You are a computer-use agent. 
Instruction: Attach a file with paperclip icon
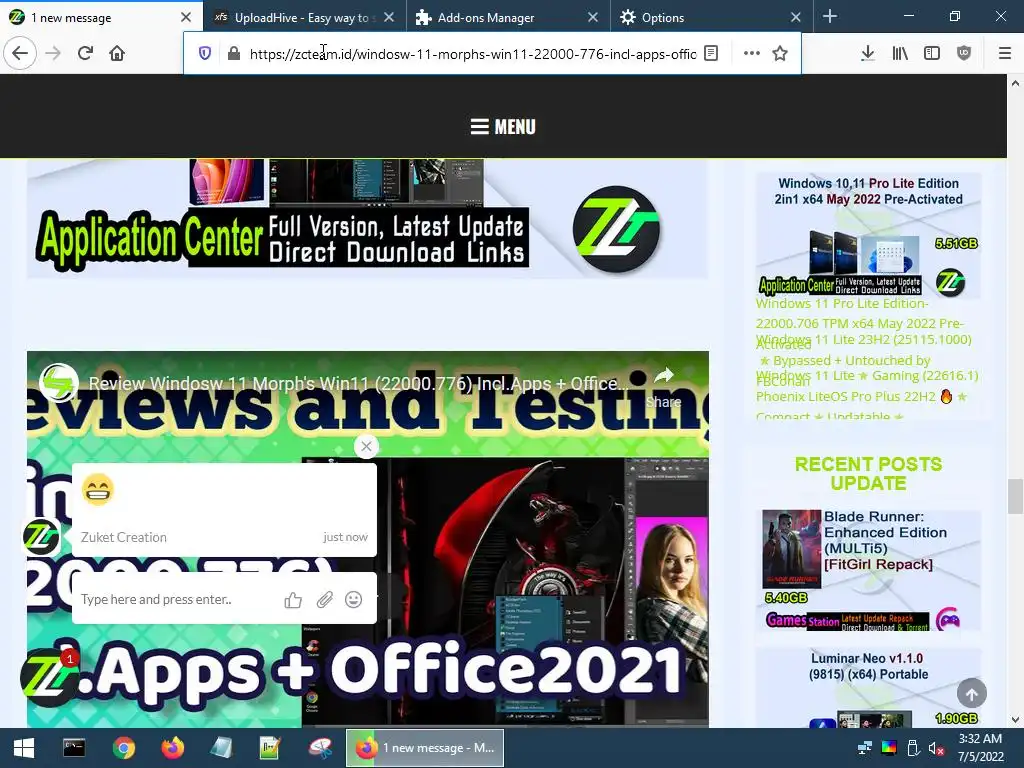pos(325,600)
